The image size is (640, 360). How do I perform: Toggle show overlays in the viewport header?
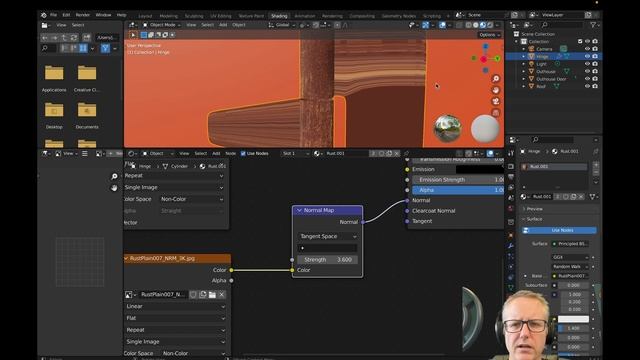[x=442, y=25]
